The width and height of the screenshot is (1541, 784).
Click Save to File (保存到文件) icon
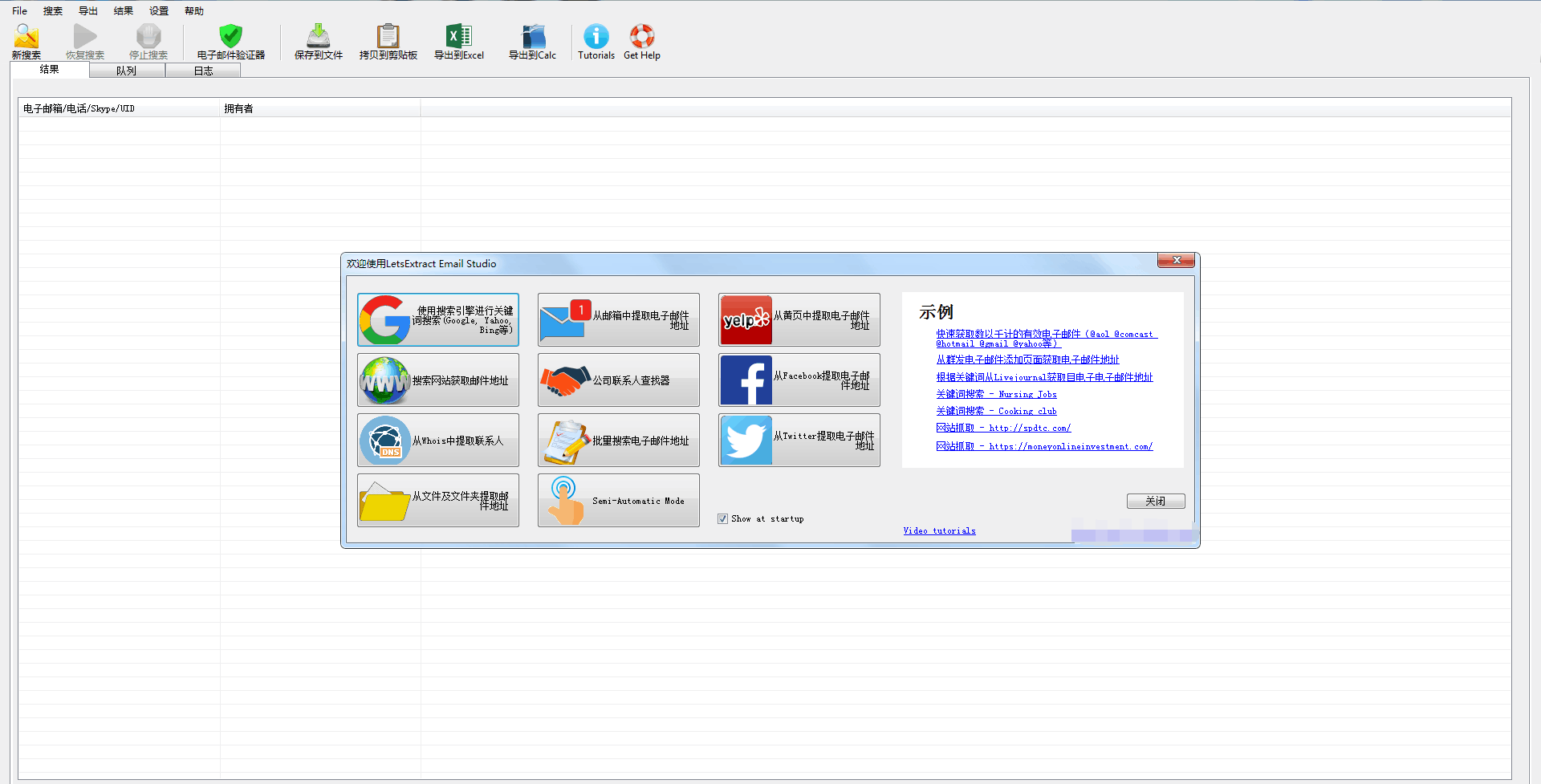[318, 42]
